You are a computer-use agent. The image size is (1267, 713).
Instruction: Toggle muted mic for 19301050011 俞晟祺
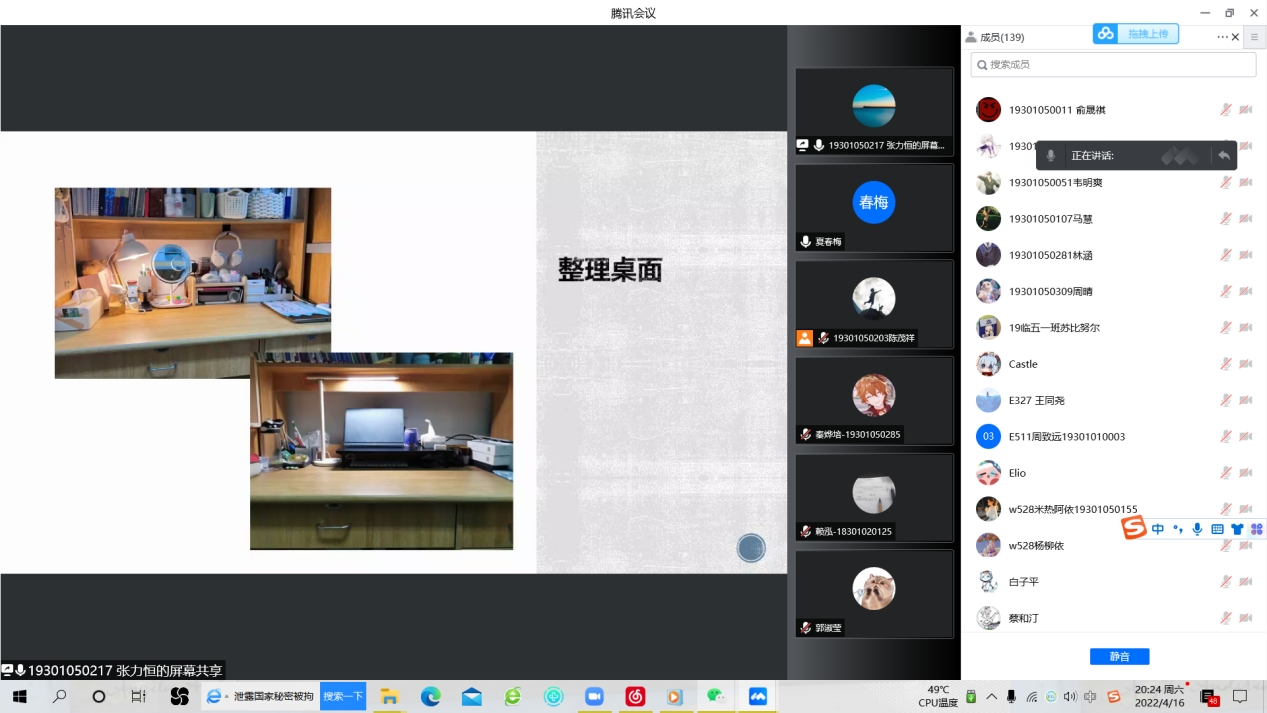(1226, 110)
